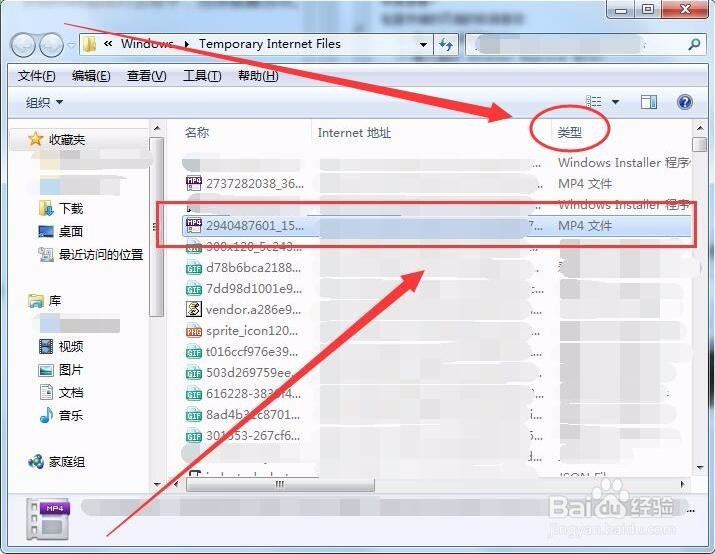
Task: Select the script file vendor.a286e9...
Action: click(x=254, y=310)
